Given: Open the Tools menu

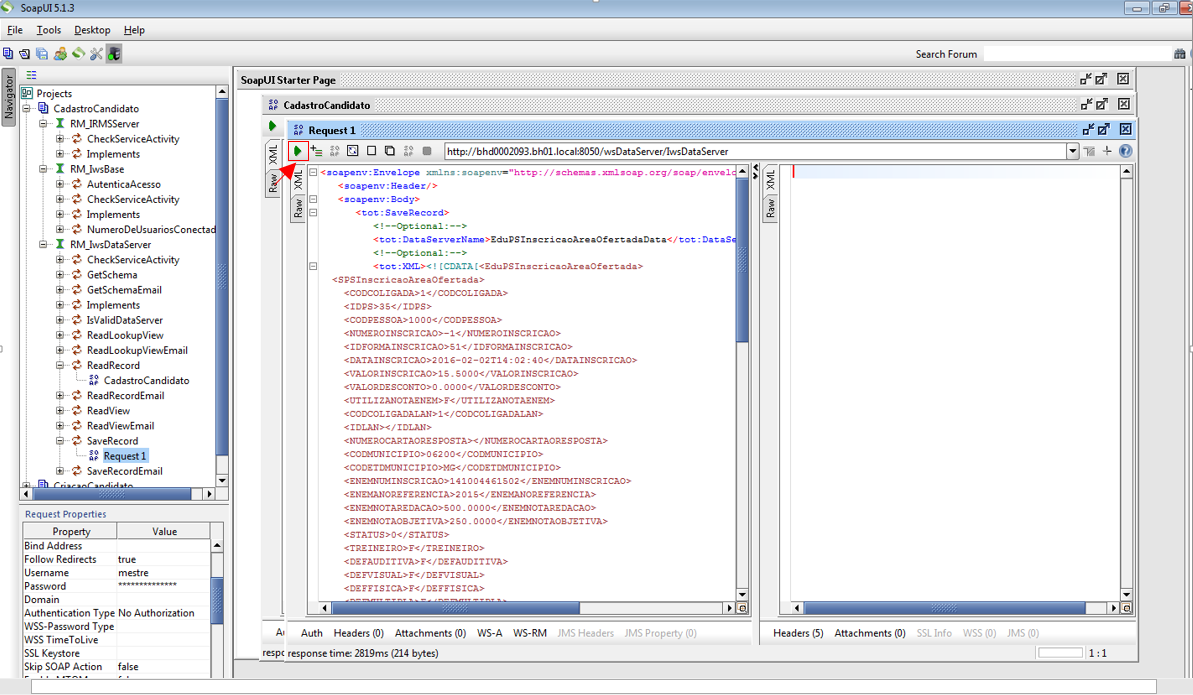Looking at the screenshot, I should tap(49, 30).
